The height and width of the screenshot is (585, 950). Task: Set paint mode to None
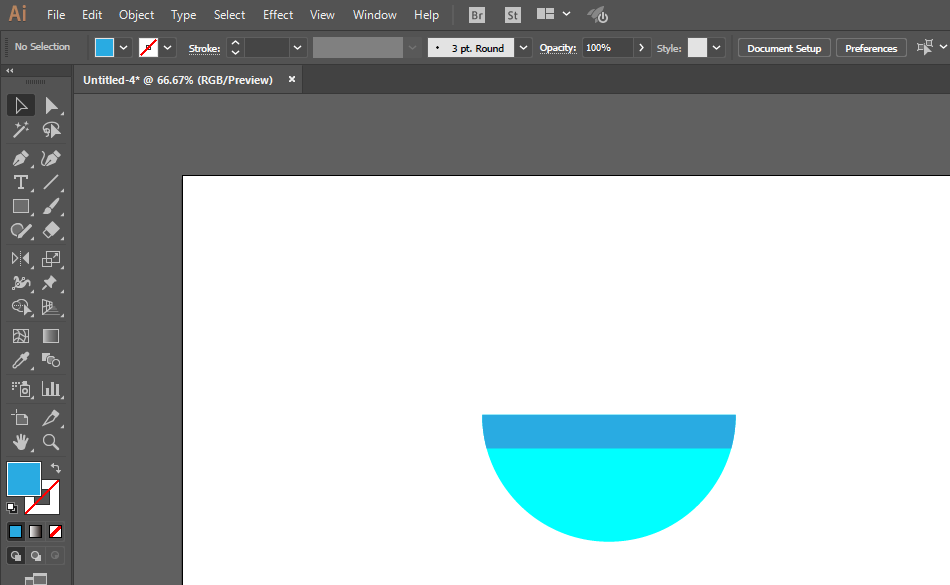[55, 532]
